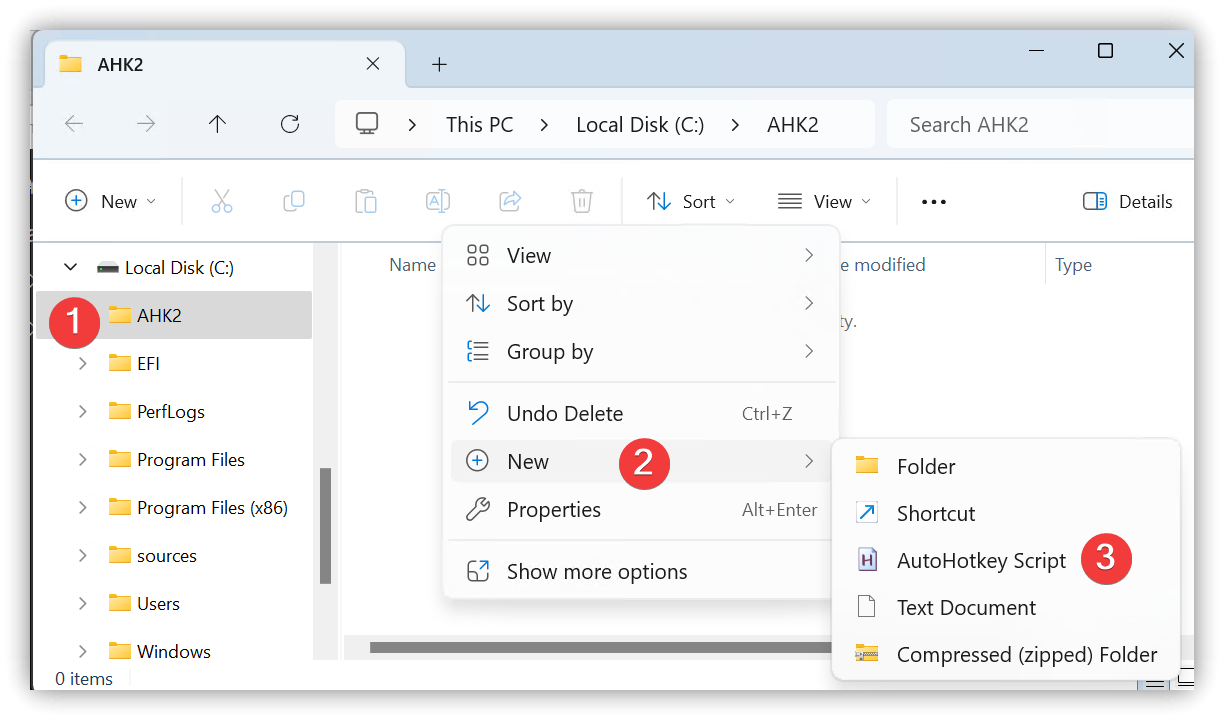Maximize the File Explorer window
The width and height of the screenshot is (1224, 720).
point(1105,51)
